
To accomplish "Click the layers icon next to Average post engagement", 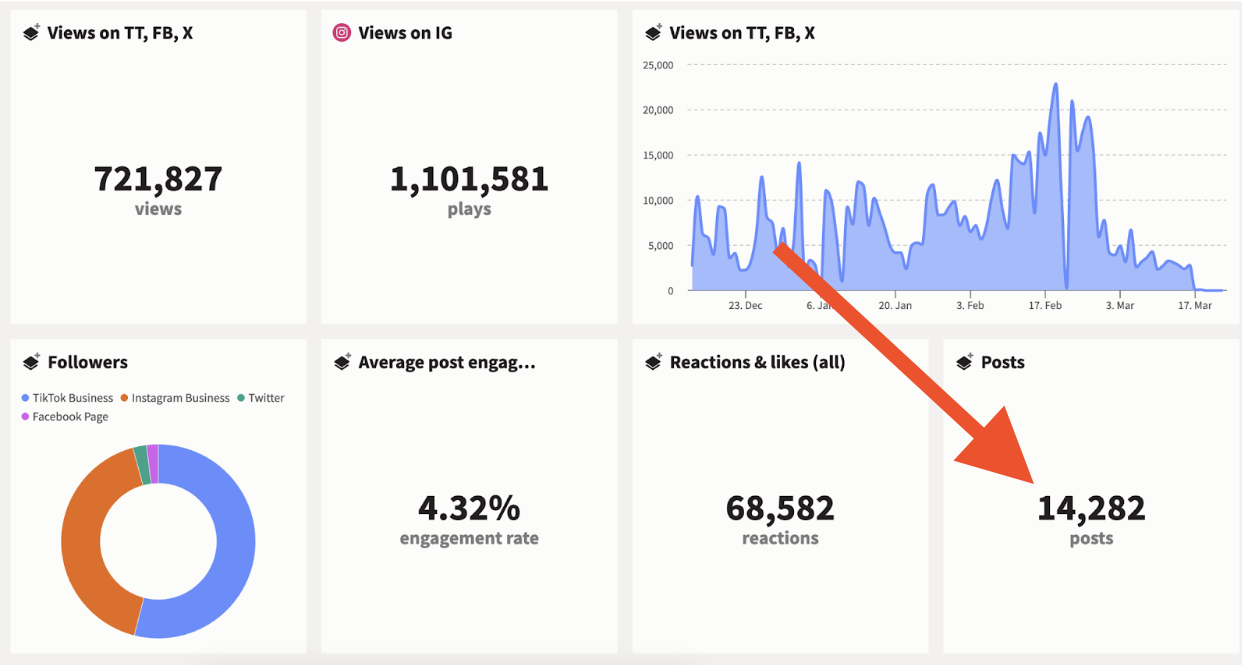I will point(342,362).
